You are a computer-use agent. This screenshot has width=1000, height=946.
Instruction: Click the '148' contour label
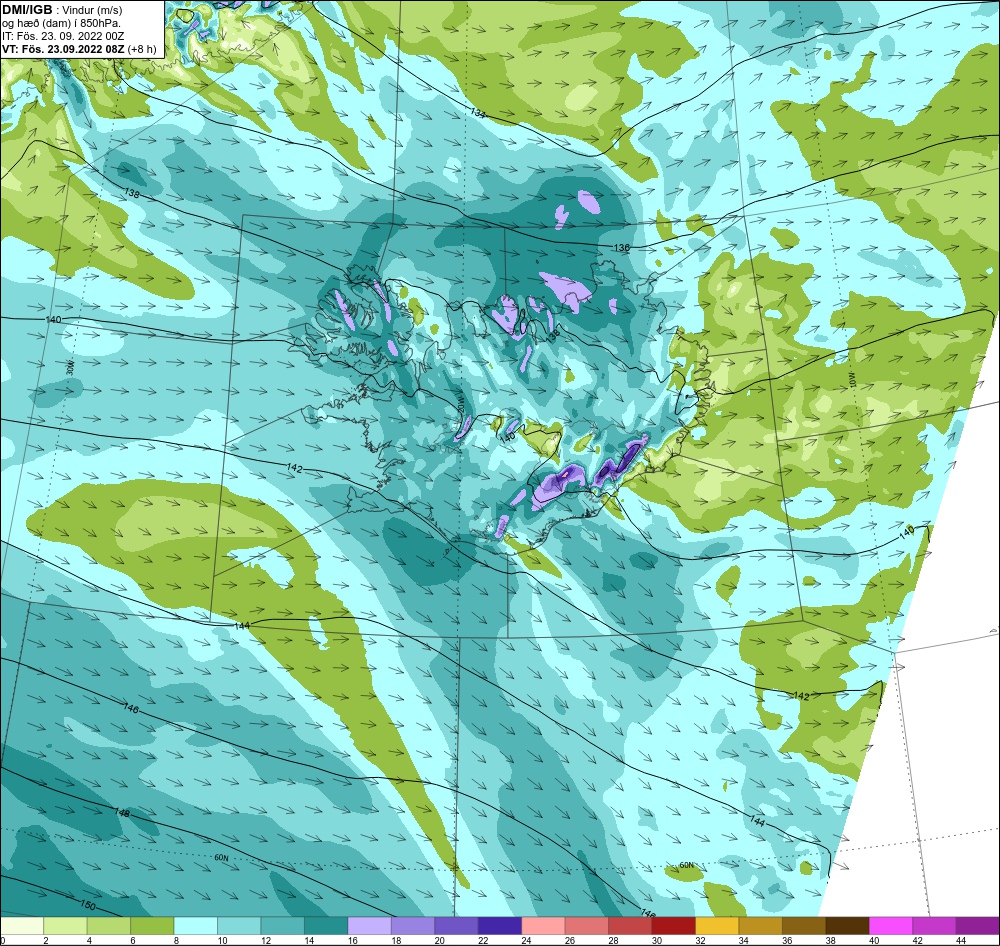click(122, 813)
